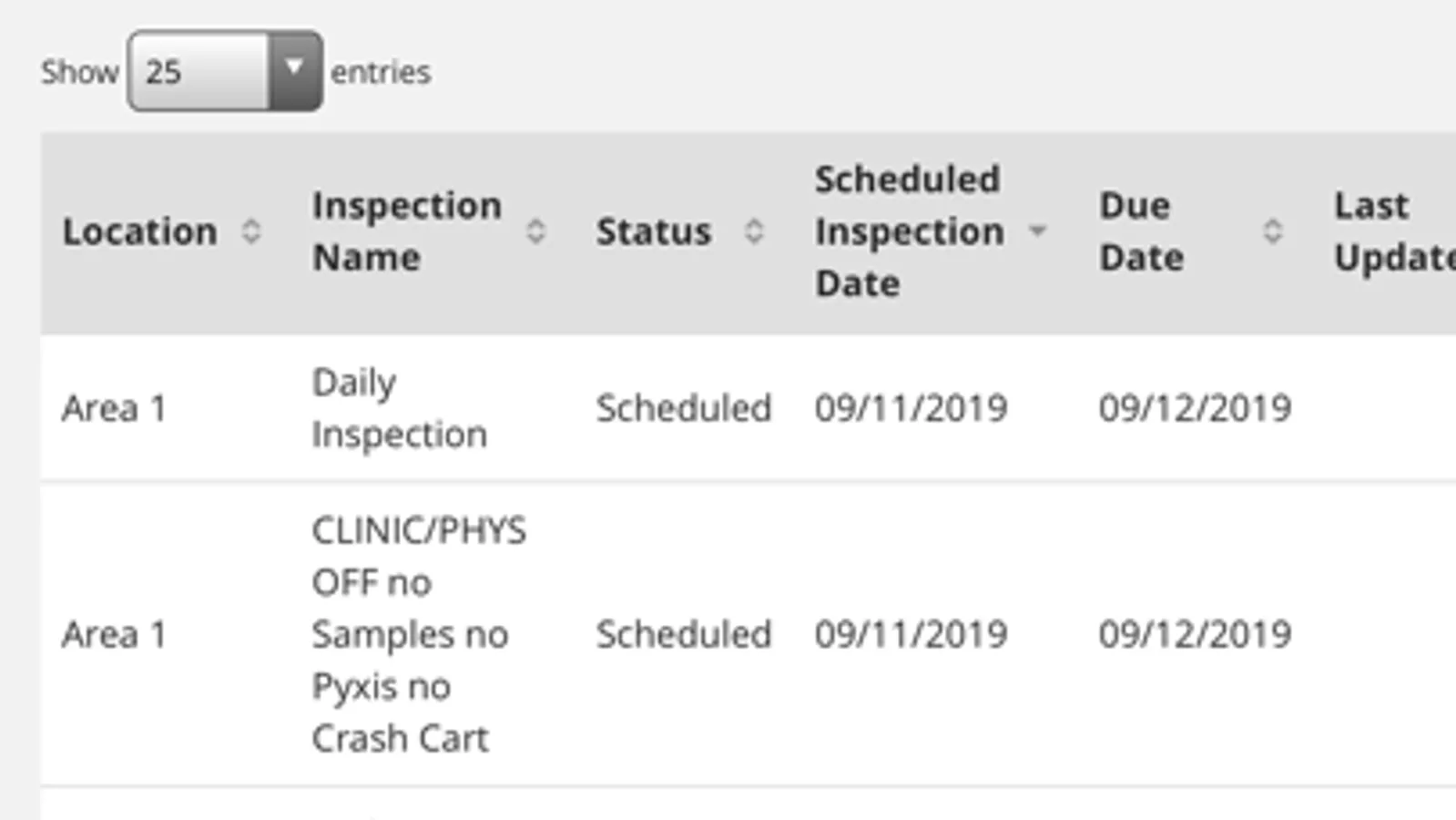This screenshot has height=820, width=1456.
Task: Click due date 09/12/2019 in Daily Inspection row
Action: pyautogui.click(x=1195, y=408)
